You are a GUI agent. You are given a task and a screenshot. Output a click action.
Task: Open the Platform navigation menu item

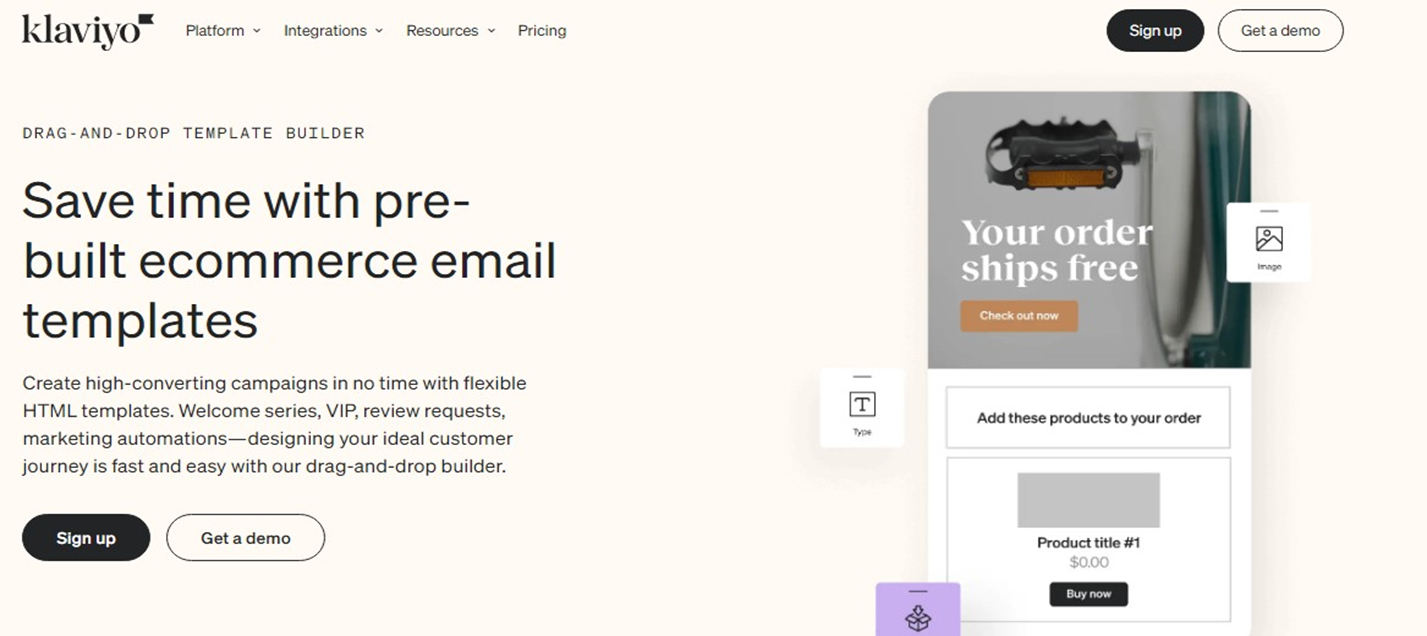coord(222,30)
